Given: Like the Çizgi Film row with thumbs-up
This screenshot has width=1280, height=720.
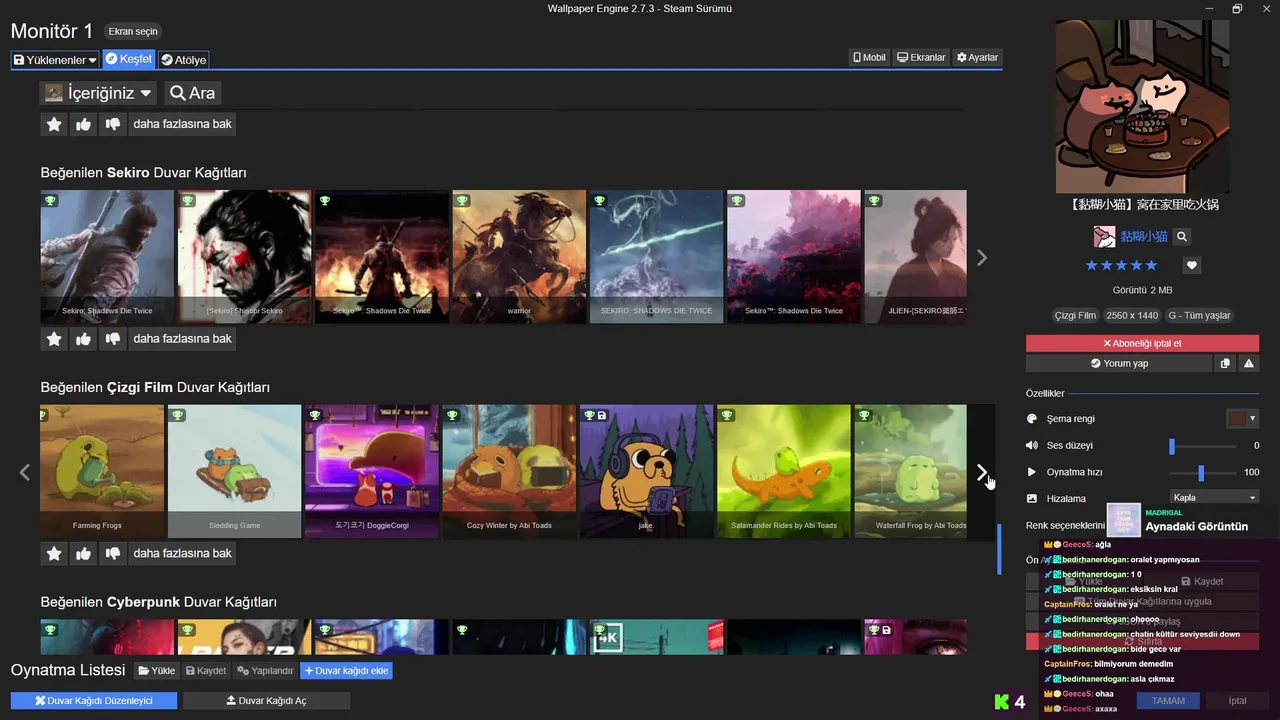Looking at the screenshot, I should 83,553.
